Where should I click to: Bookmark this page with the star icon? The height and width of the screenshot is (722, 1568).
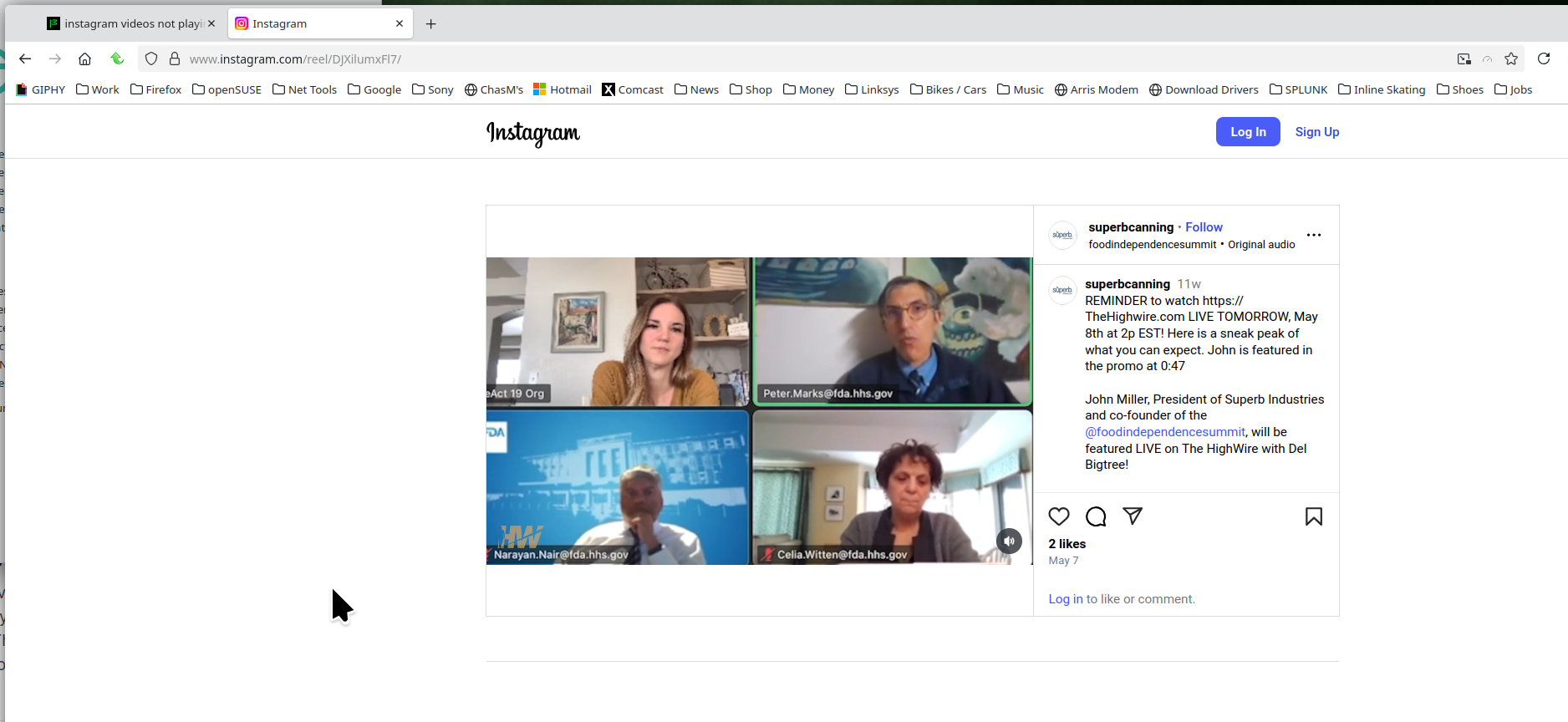[1511, 58]
